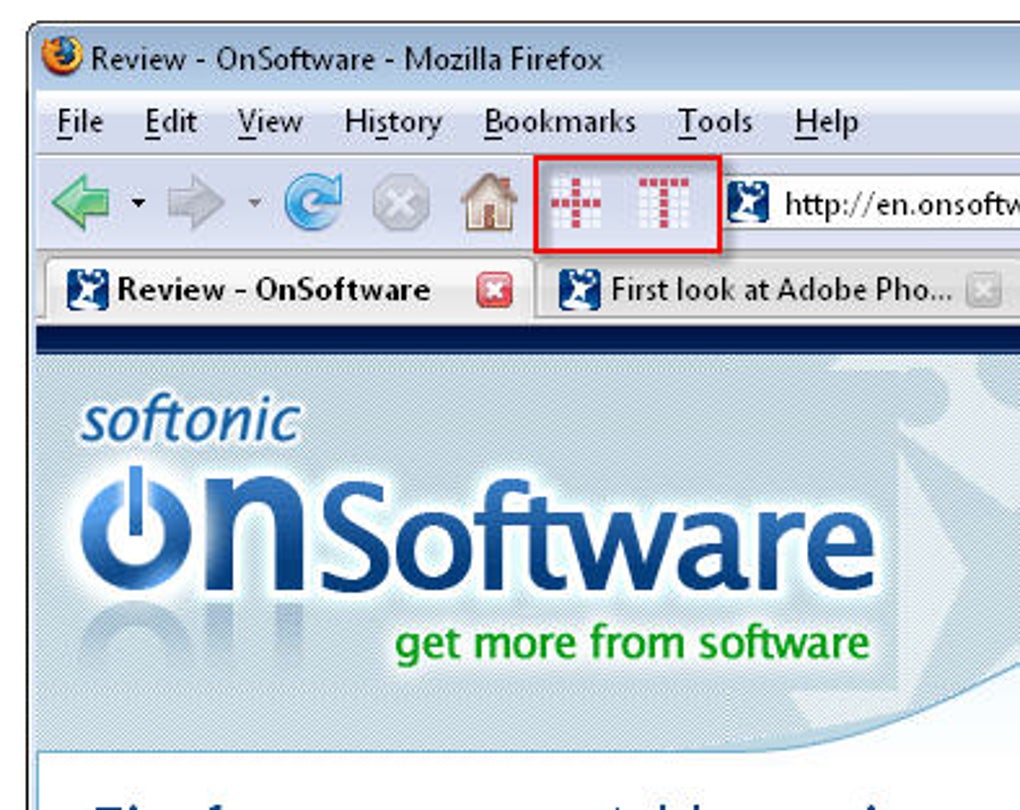Open the Edit menu

coord(170,122)
